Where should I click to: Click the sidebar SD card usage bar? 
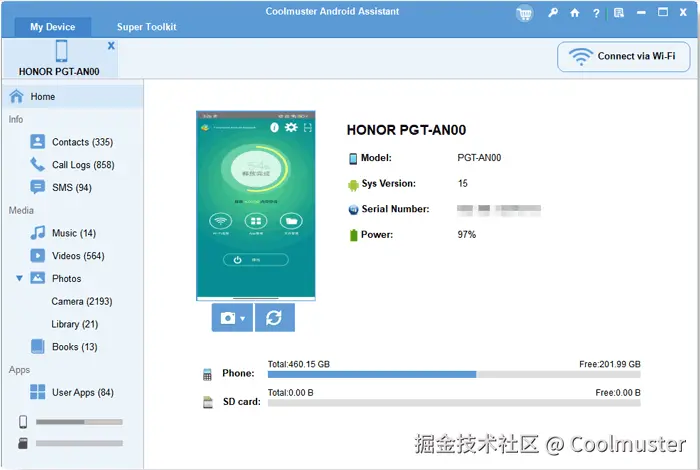[79, 443]
